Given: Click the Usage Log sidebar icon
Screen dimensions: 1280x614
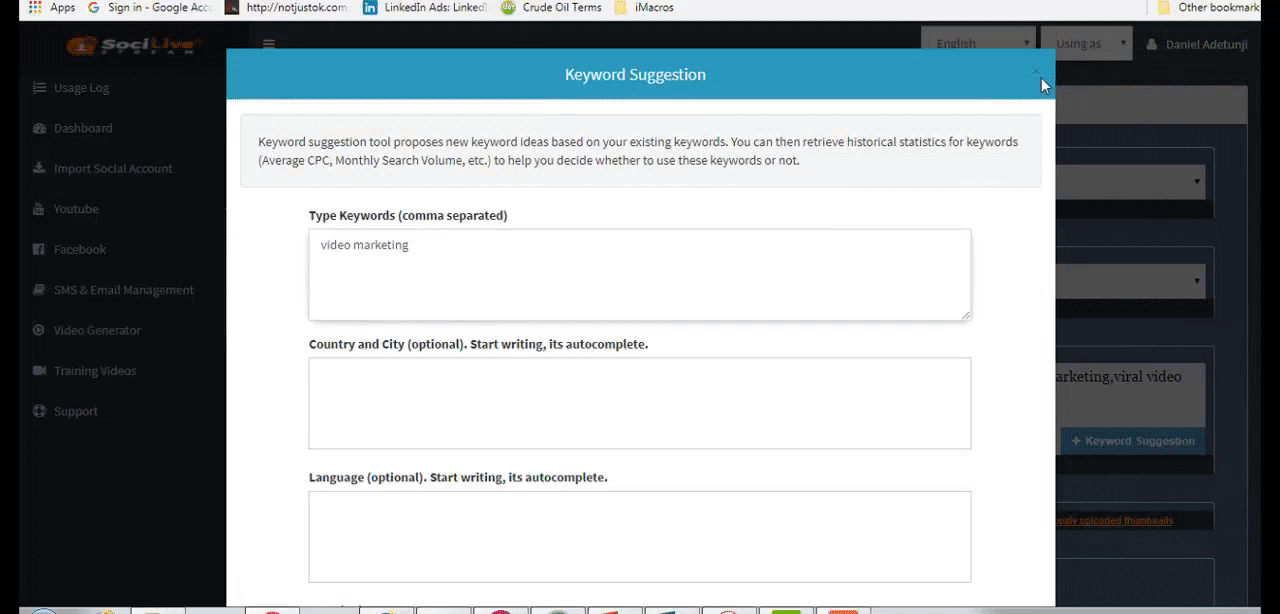Looking at the screenshot, I should click(x=39, y=88).
